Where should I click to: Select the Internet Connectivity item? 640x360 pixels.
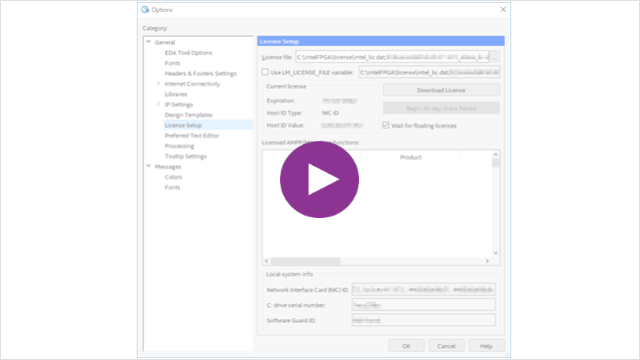click(192, 84)
